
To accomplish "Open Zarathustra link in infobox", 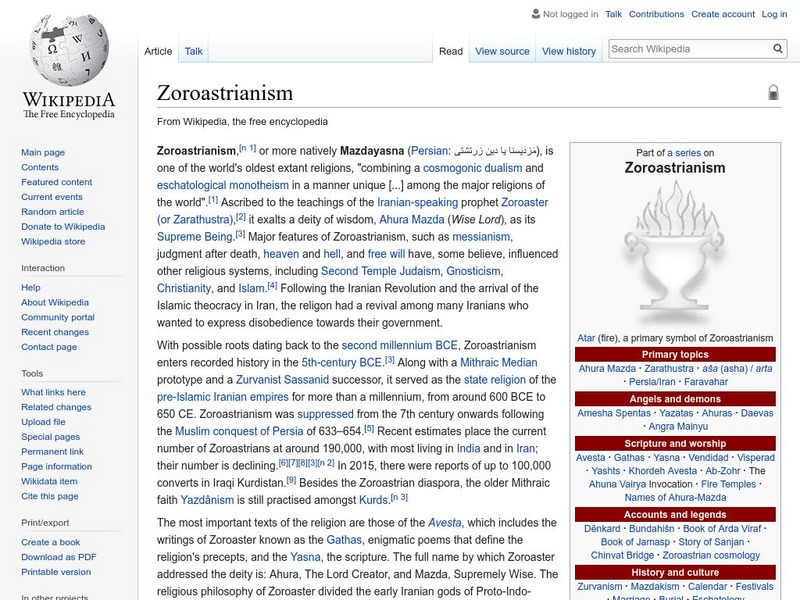I will click(669, 368).
